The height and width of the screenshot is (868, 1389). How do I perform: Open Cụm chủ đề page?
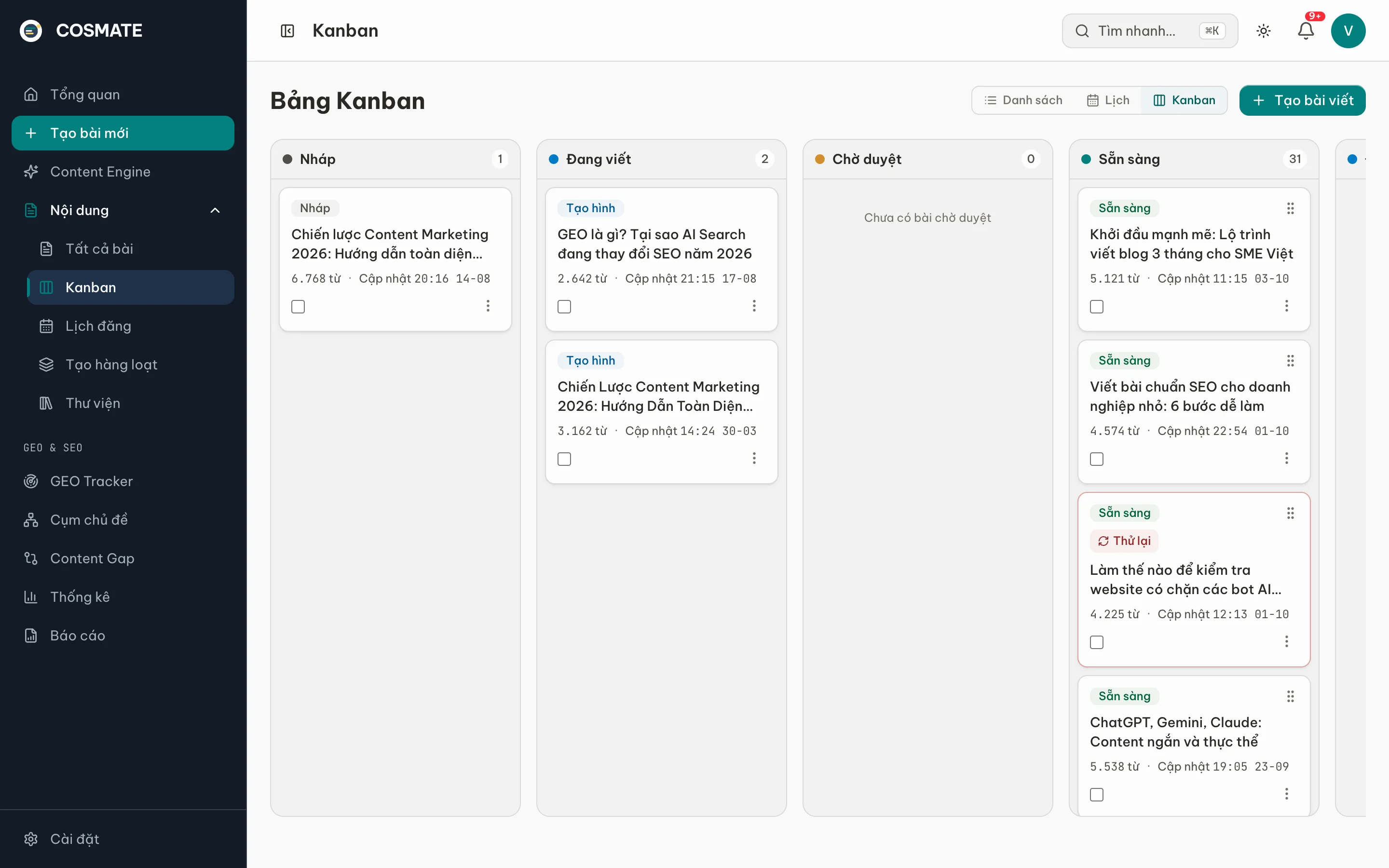pyautogui.click(x=123, y=519)
